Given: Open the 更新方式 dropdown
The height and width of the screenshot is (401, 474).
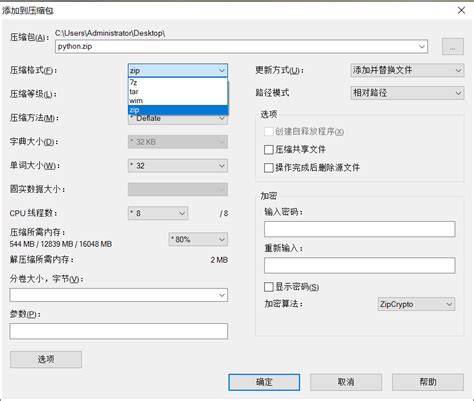Looking at the screenshot, I should tap(407, 70).
